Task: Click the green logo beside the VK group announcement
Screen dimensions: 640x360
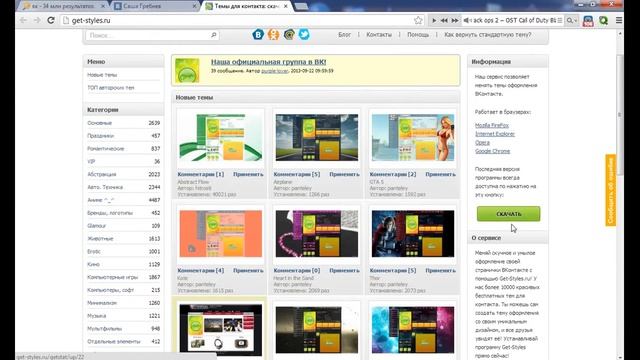Action: pyautogui.click(x=187, y=70)
